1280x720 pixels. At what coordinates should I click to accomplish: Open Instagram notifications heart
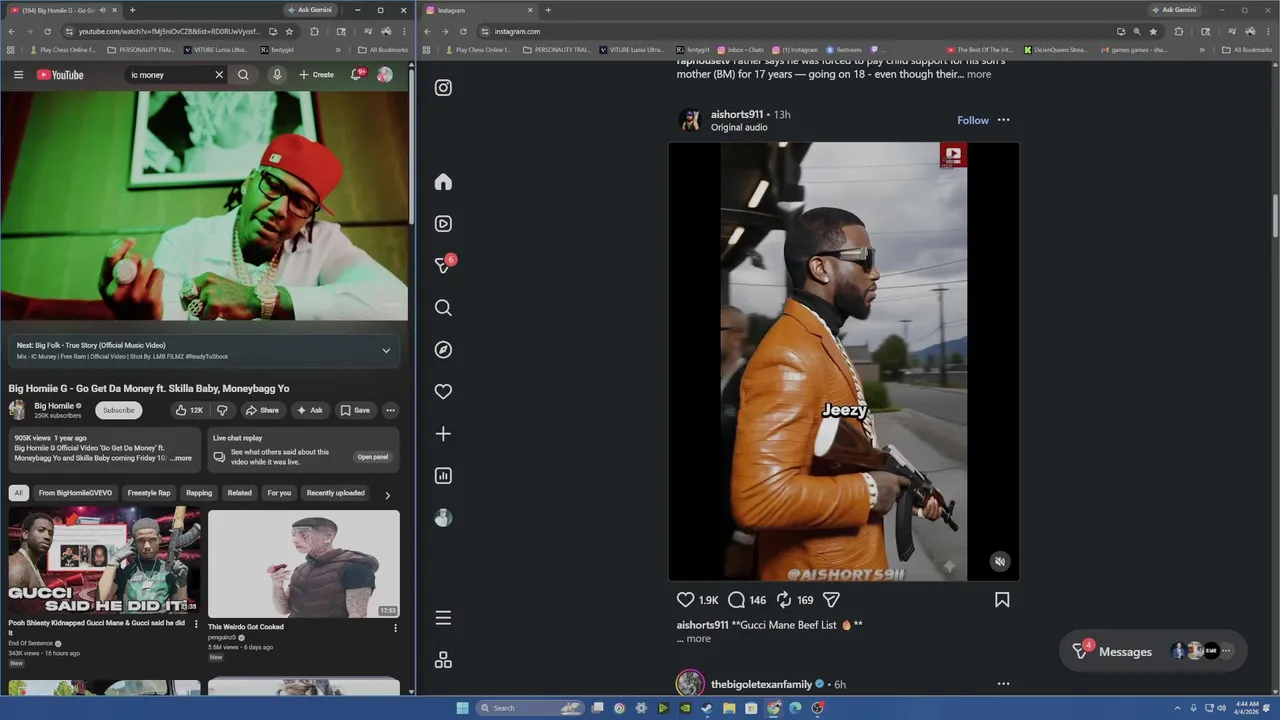coord(443,392)
